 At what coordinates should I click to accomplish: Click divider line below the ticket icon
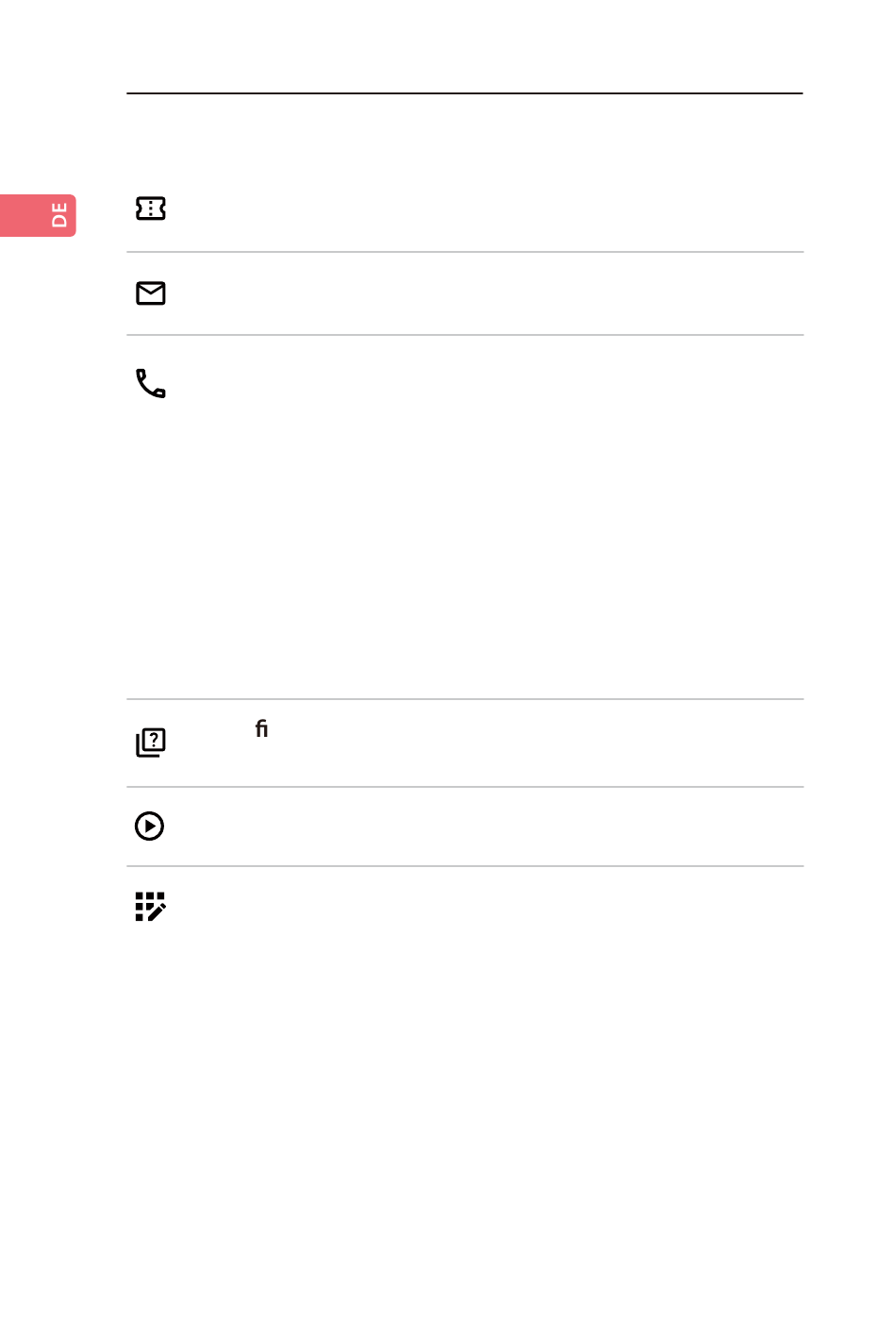point(465,252)
